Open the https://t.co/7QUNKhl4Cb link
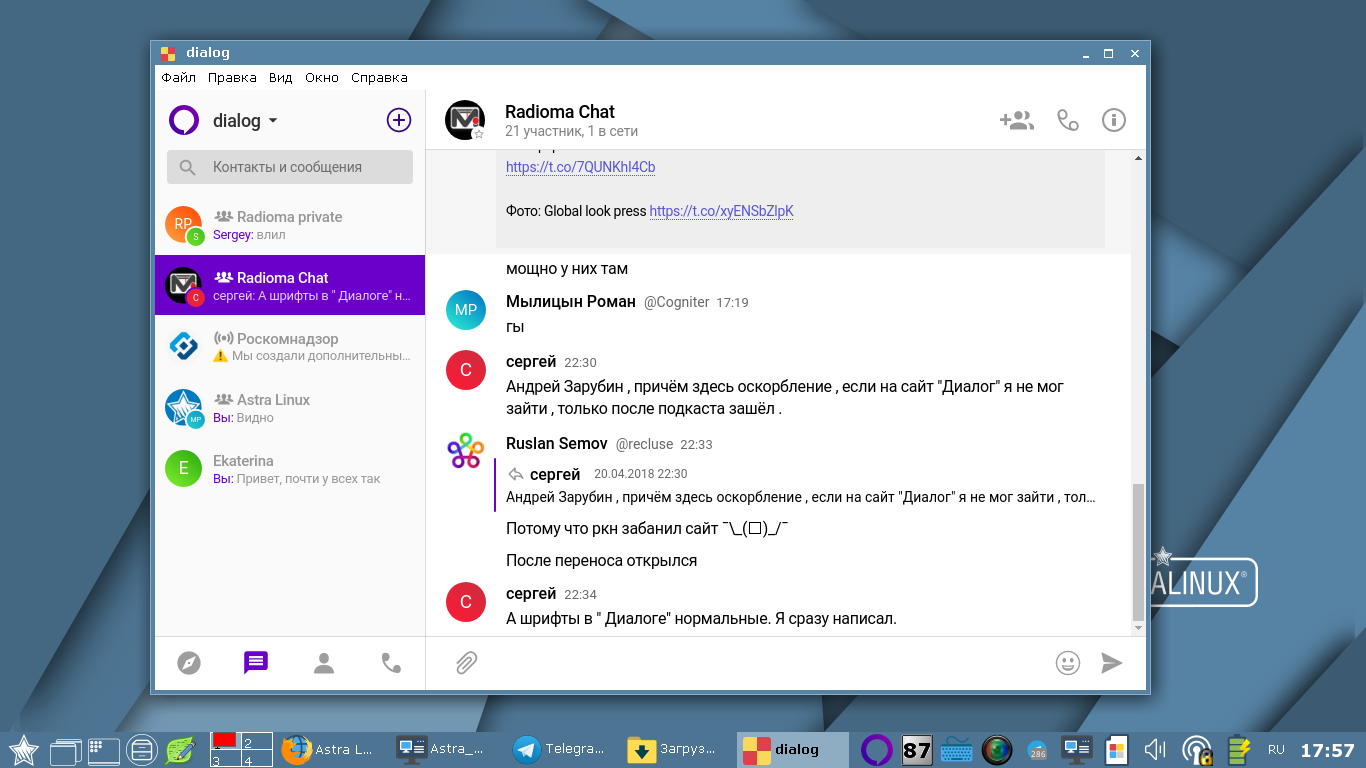The width and height of the screenshot is (1366, 768). 581,167
